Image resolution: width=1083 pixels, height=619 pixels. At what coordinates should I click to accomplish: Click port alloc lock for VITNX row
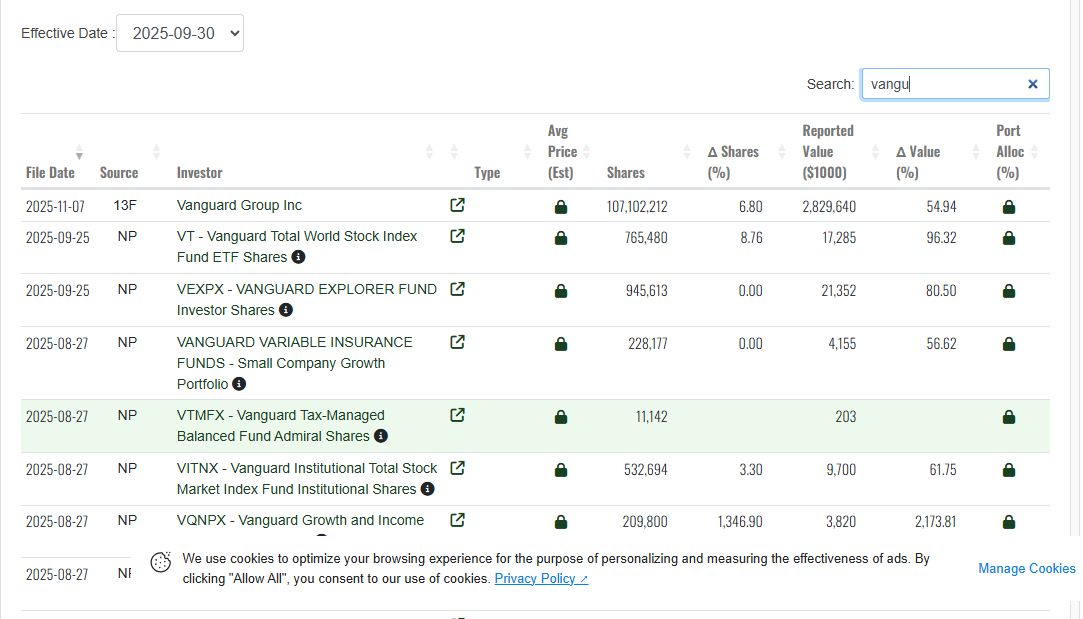(x=1008, y=470)
